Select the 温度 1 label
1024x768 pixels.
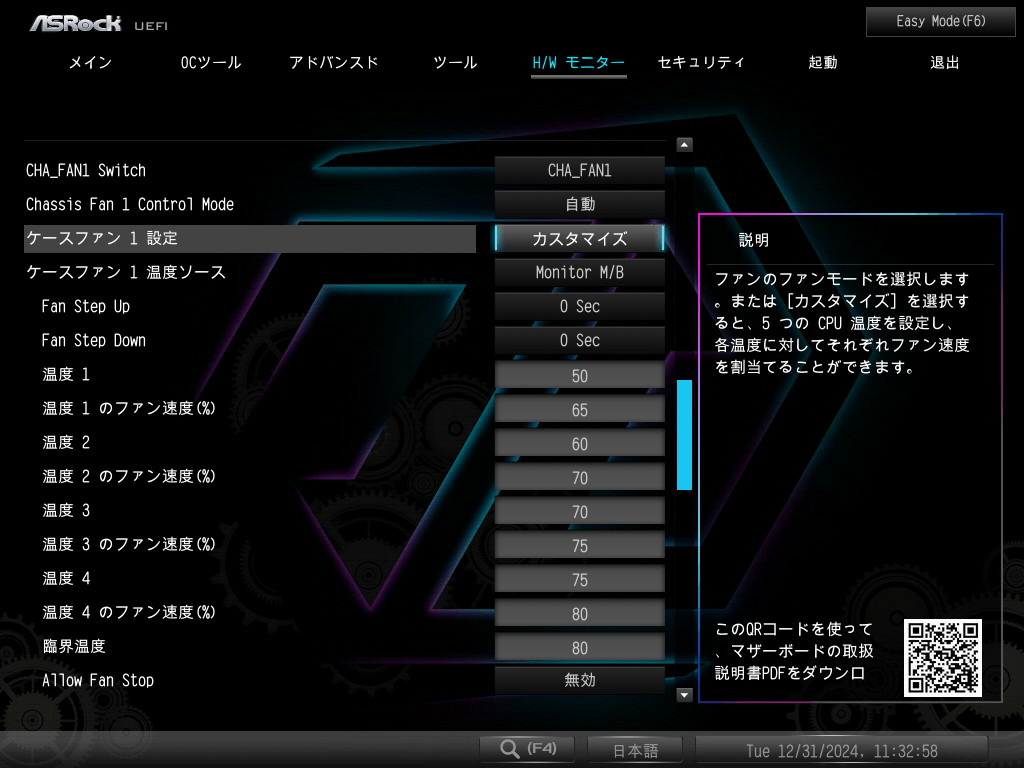[x=66, y=374]
